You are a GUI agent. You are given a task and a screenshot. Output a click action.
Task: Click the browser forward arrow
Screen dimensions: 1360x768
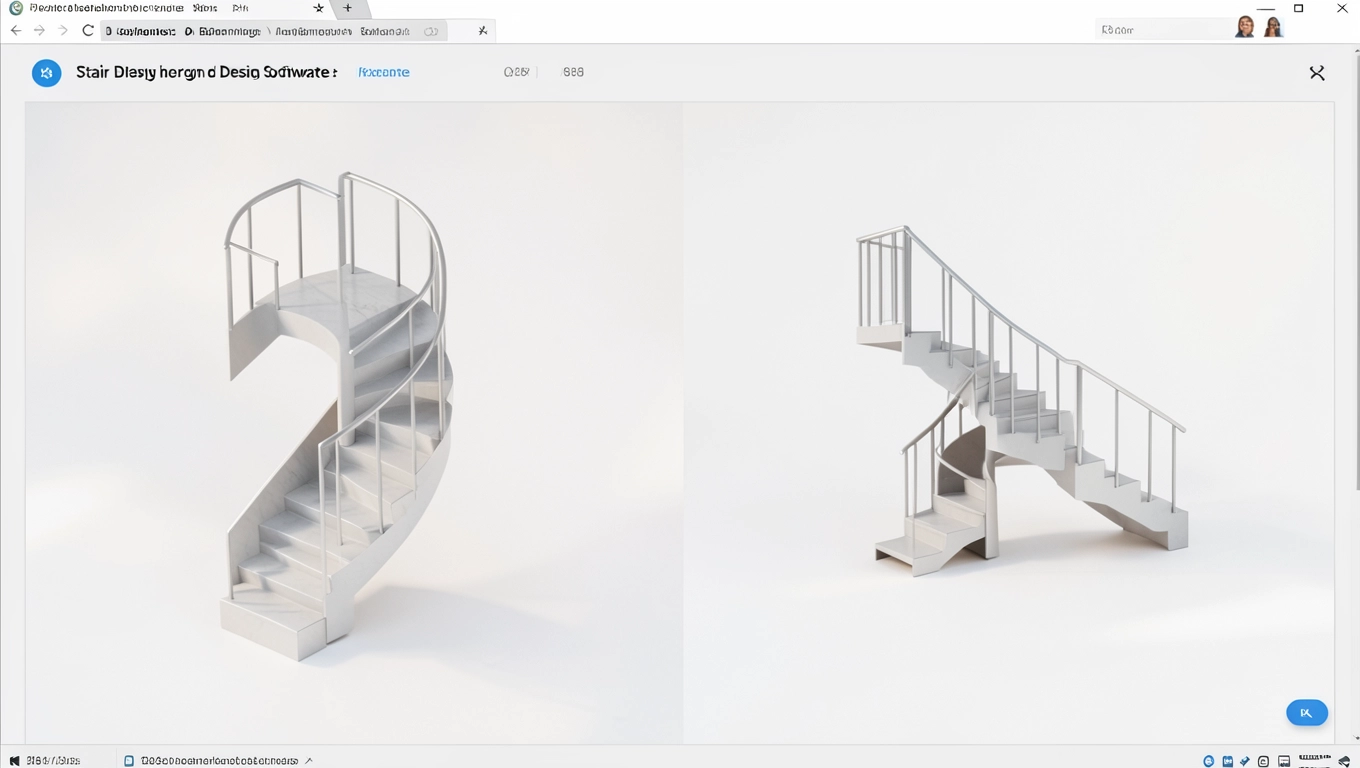click(39, 31)
